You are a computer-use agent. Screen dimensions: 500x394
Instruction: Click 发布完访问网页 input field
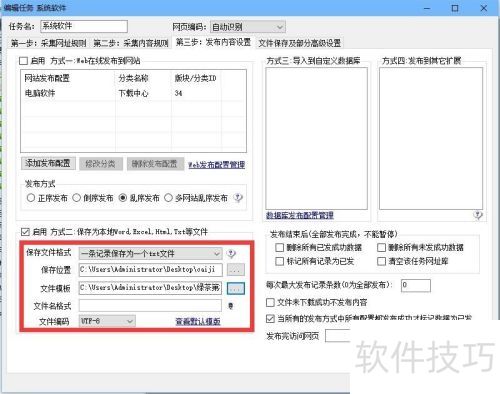[338, 336]
